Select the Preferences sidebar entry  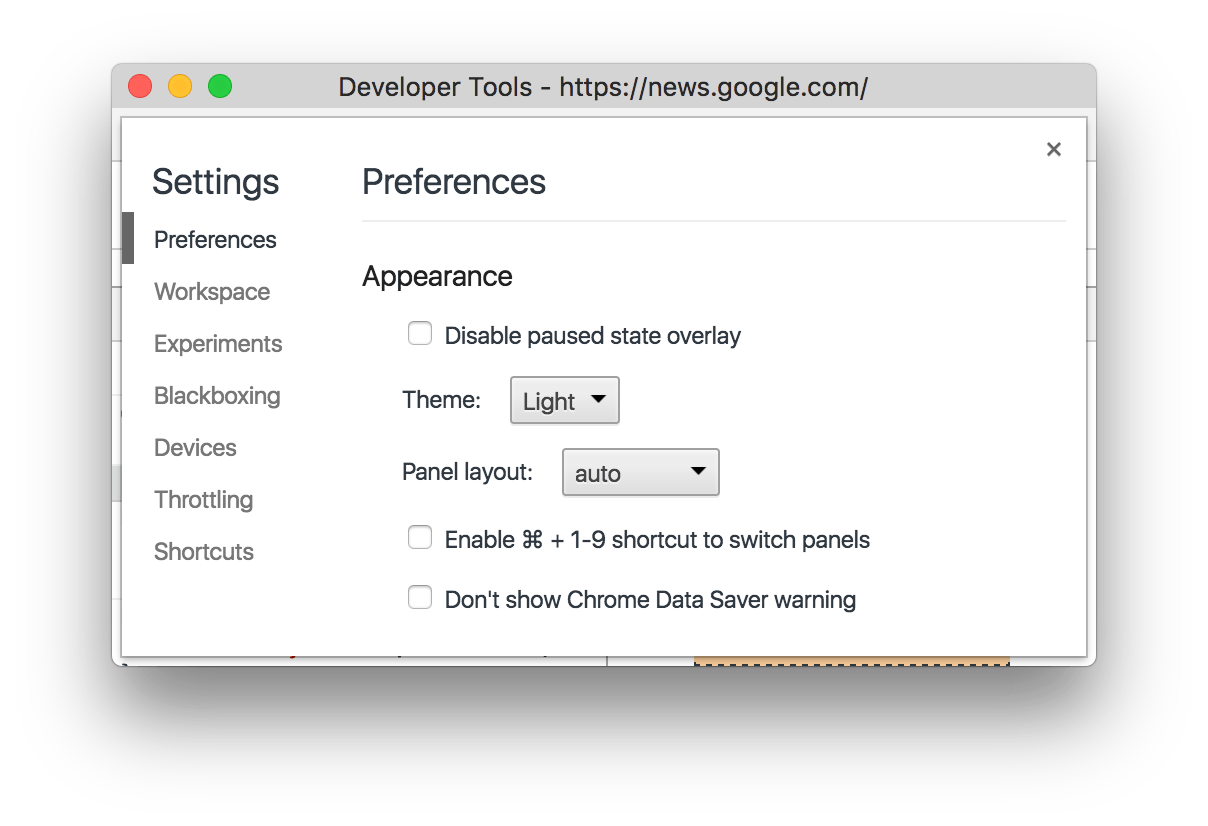[x=214, y=239]
